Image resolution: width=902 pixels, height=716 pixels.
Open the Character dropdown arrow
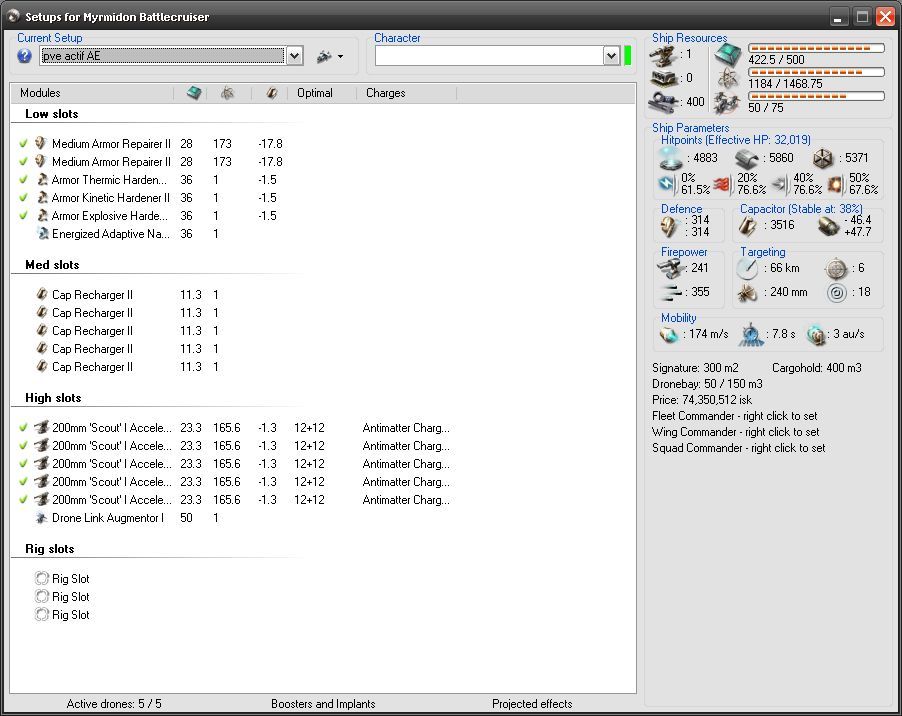(611, 56)
